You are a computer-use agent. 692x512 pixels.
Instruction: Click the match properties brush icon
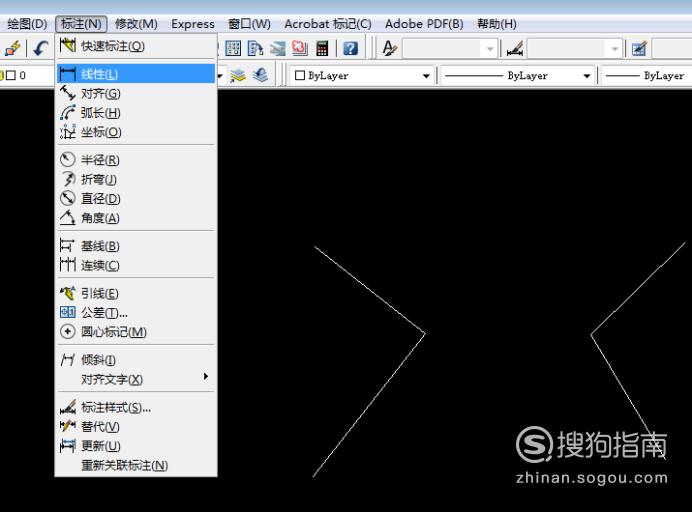click(x=12, y=48)
